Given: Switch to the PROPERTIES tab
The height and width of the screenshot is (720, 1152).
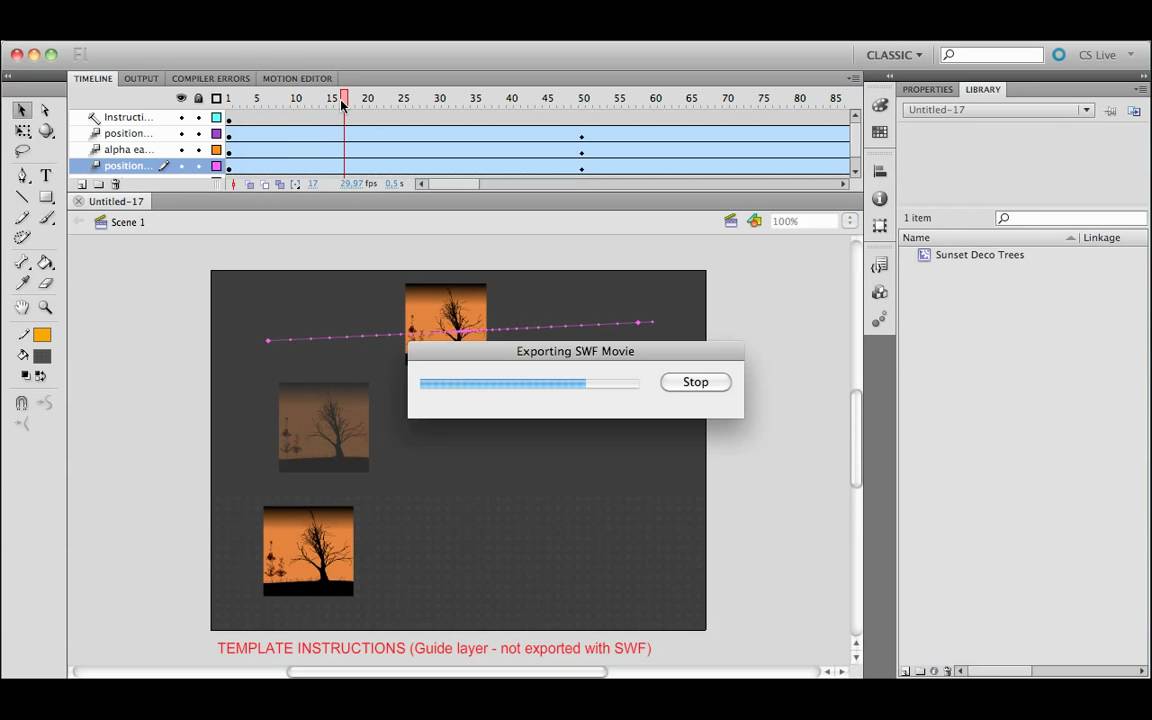Looking at the screenshot, I should pyautogui.click(x=927, y=90).
